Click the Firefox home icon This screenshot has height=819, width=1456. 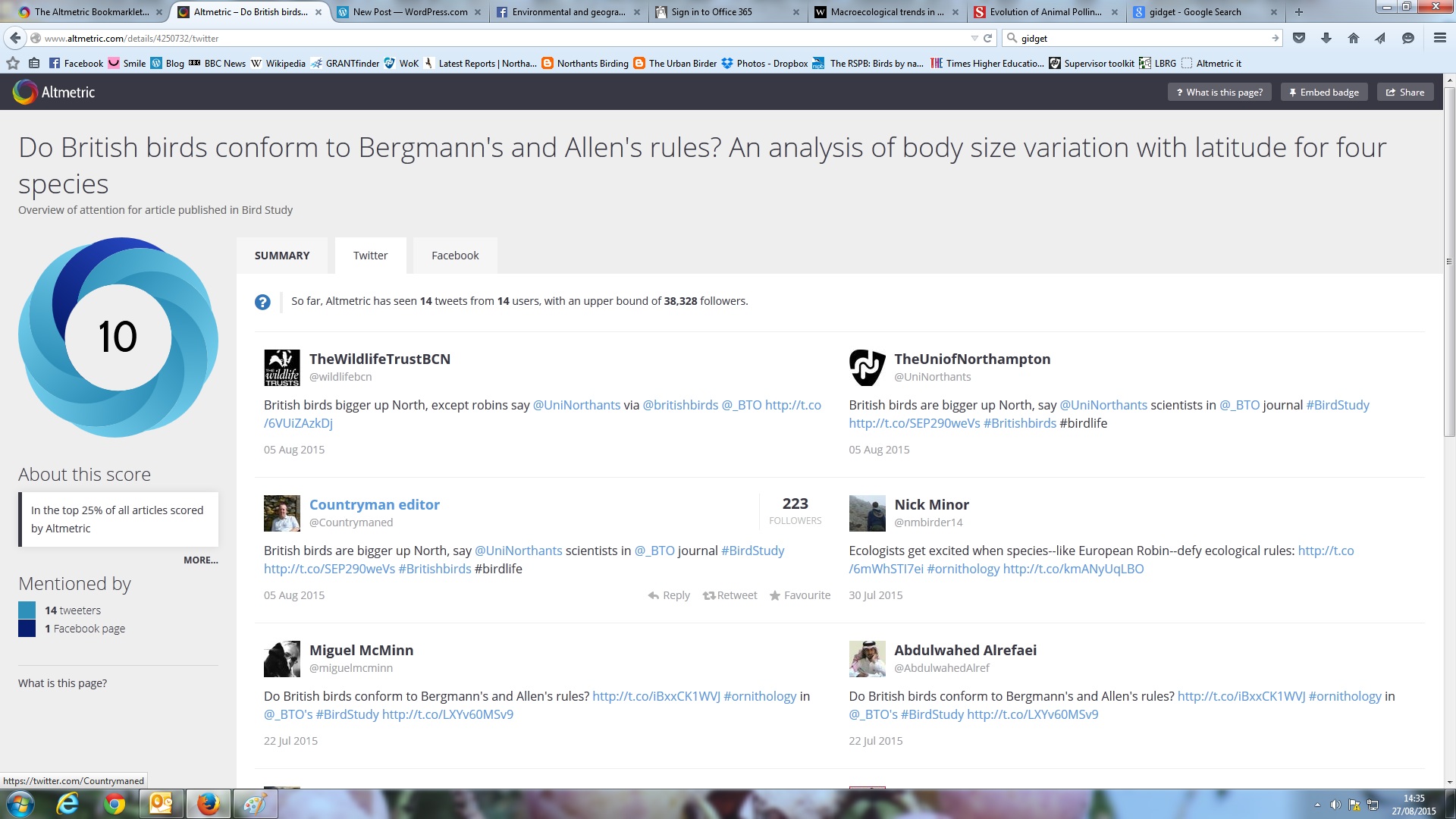click(x=1354, y=38)
